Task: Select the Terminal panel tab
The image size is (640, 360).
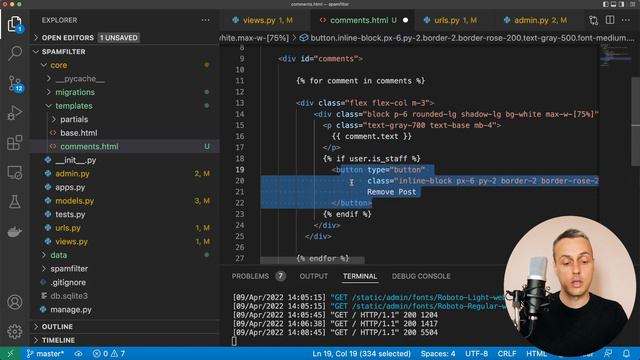Action: click(360, 276)
